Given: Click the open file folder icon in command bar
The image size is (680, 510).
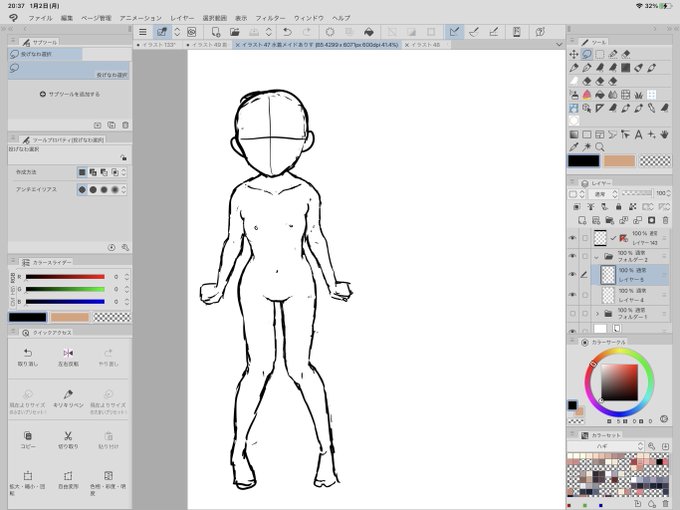Looking at the screenshot, I should pos(235,32).
